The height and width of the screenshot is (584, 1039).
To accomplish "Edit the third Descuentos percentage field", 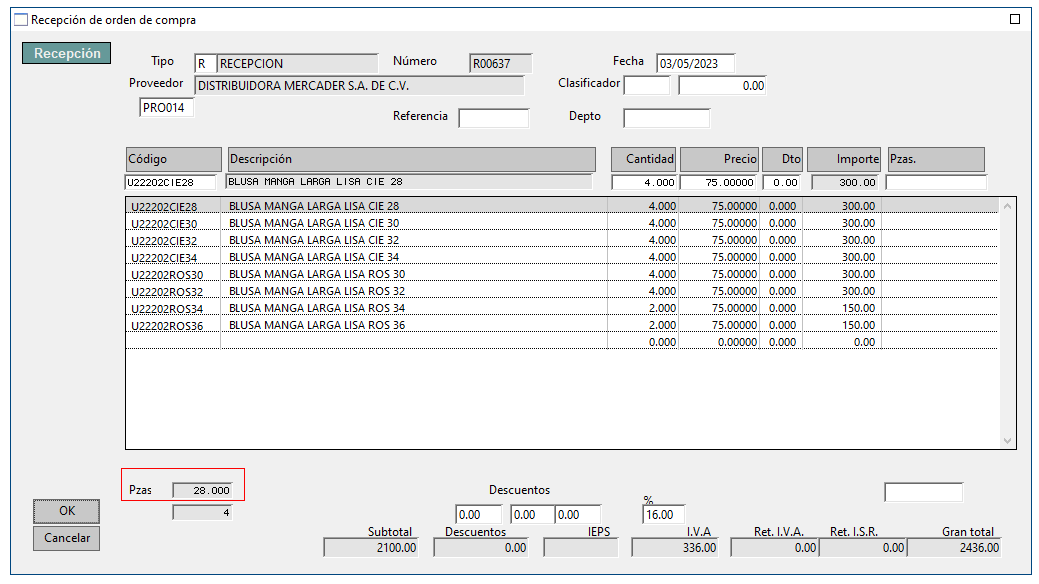I will point(578,514).
